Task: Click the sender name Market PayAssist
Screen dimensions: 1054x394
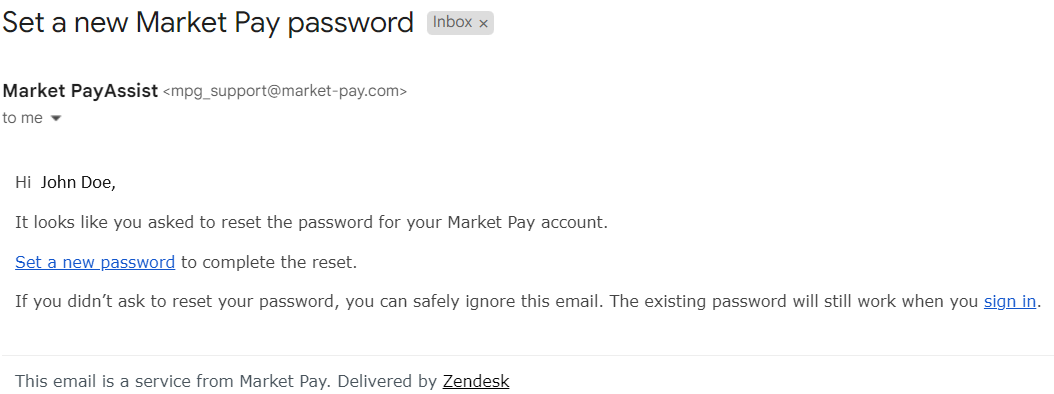Action: pos(80,91)
